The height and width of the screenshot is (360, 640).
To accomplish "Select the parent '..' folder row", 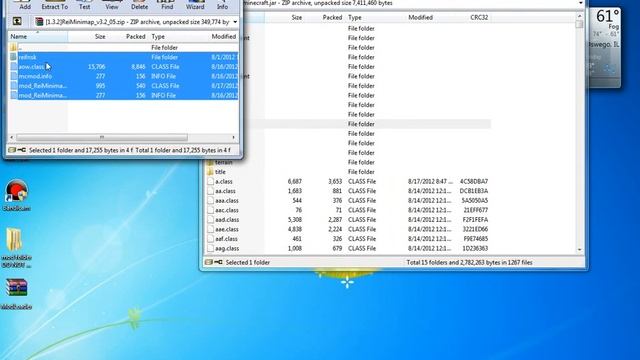I will click(x=124, y=48).
